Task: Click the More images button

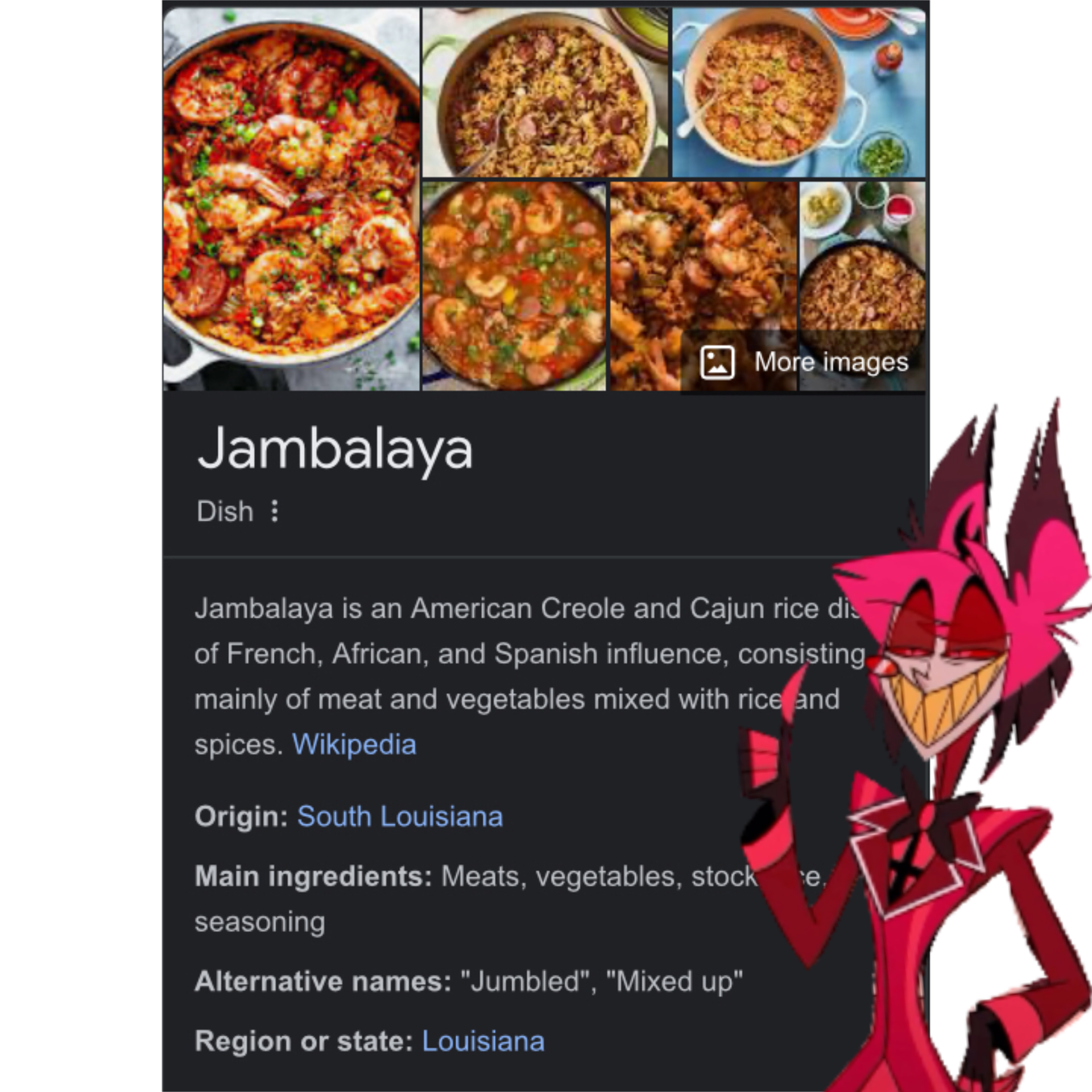Action: pyautogui.click(x=803, y=362)
